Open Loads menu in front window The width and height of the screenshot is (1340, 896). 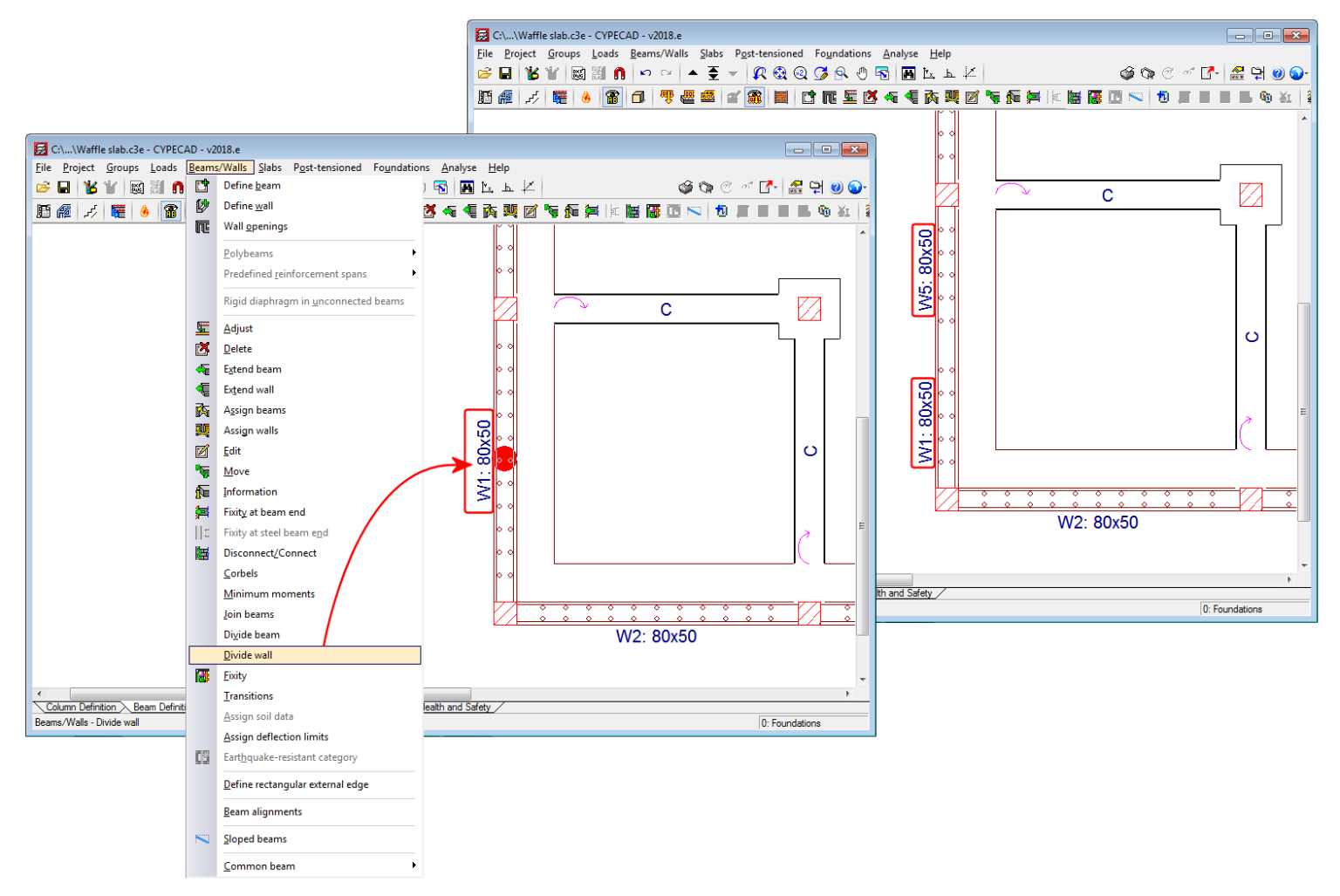coord(163,168)
